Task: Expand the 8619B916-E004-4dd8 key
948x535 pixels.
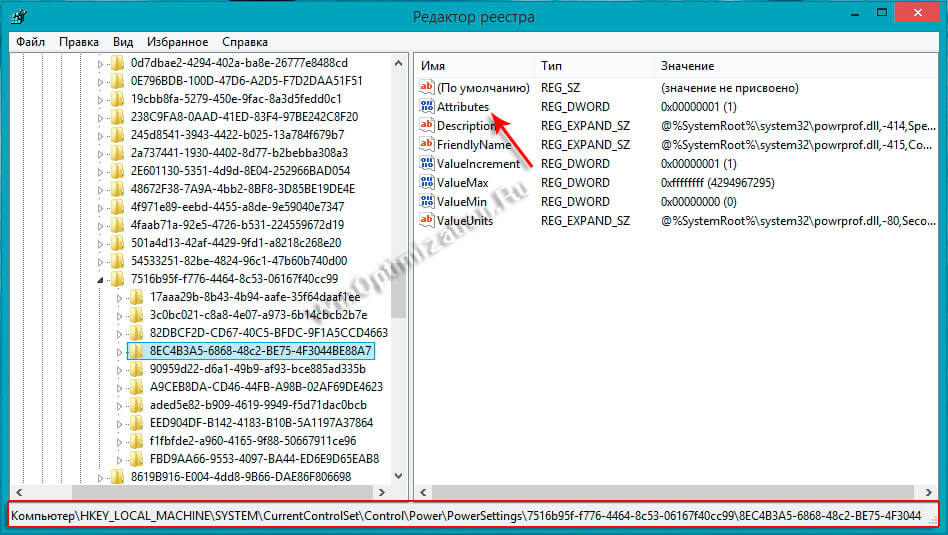Action: (x=100, y=478)
